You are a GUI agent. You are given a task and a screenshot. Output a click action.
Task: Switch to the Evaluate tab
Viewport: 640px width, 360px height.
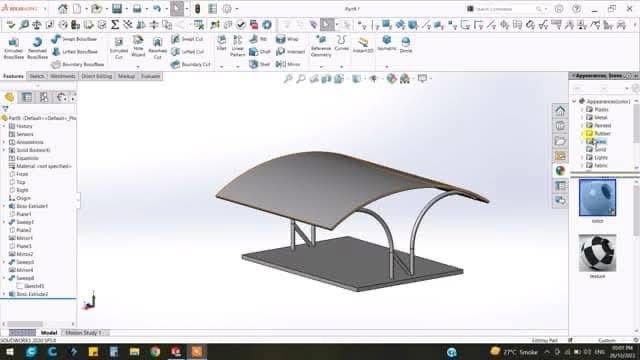click(151, 76)
